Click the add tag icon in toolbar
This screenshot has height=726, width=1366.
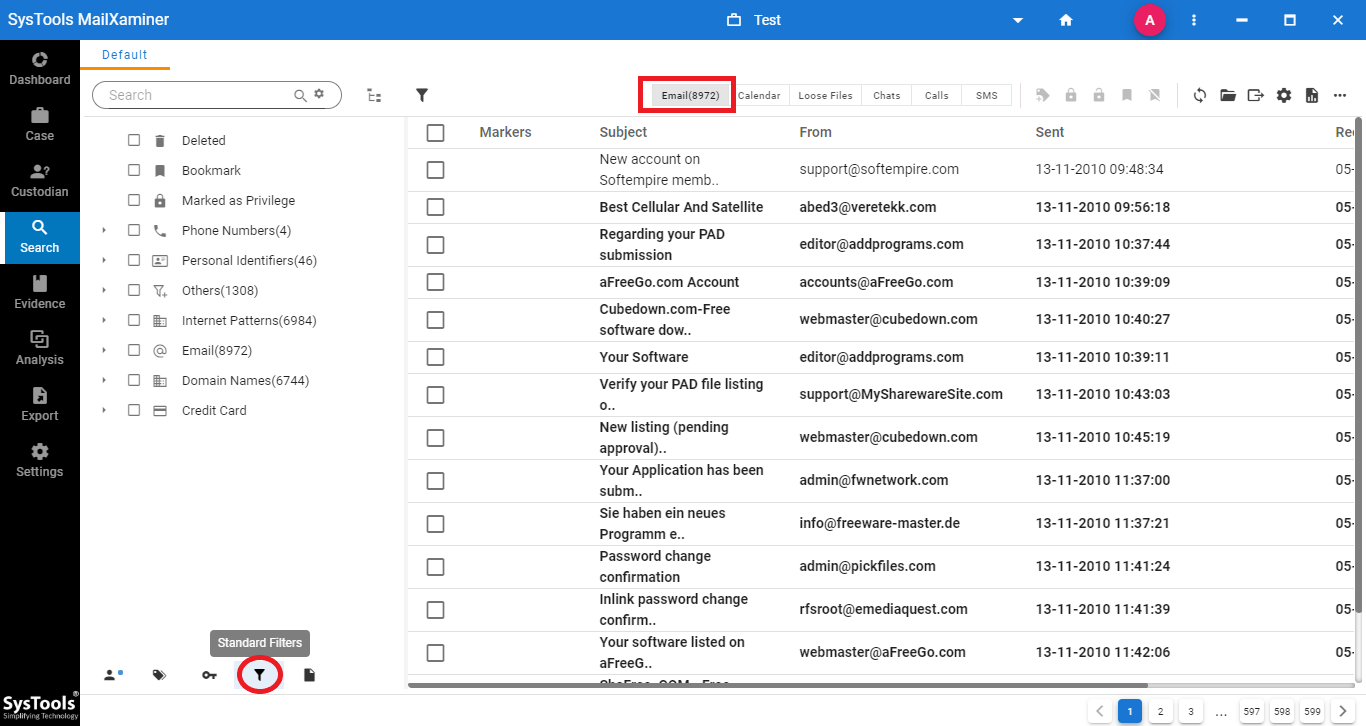click(1043, 95)
